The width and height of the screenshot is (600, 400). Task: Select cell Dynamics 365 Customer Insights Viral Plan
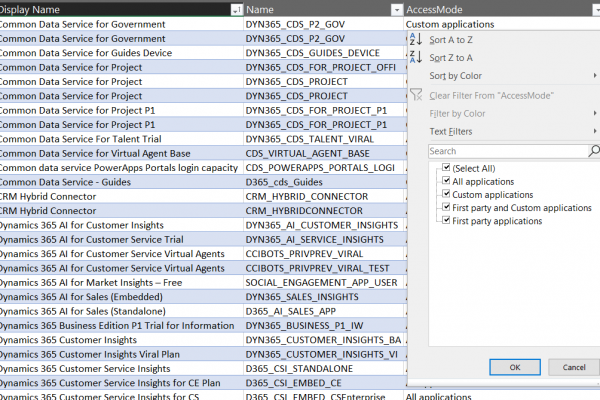pyautogui.click(x=121, y=354)
